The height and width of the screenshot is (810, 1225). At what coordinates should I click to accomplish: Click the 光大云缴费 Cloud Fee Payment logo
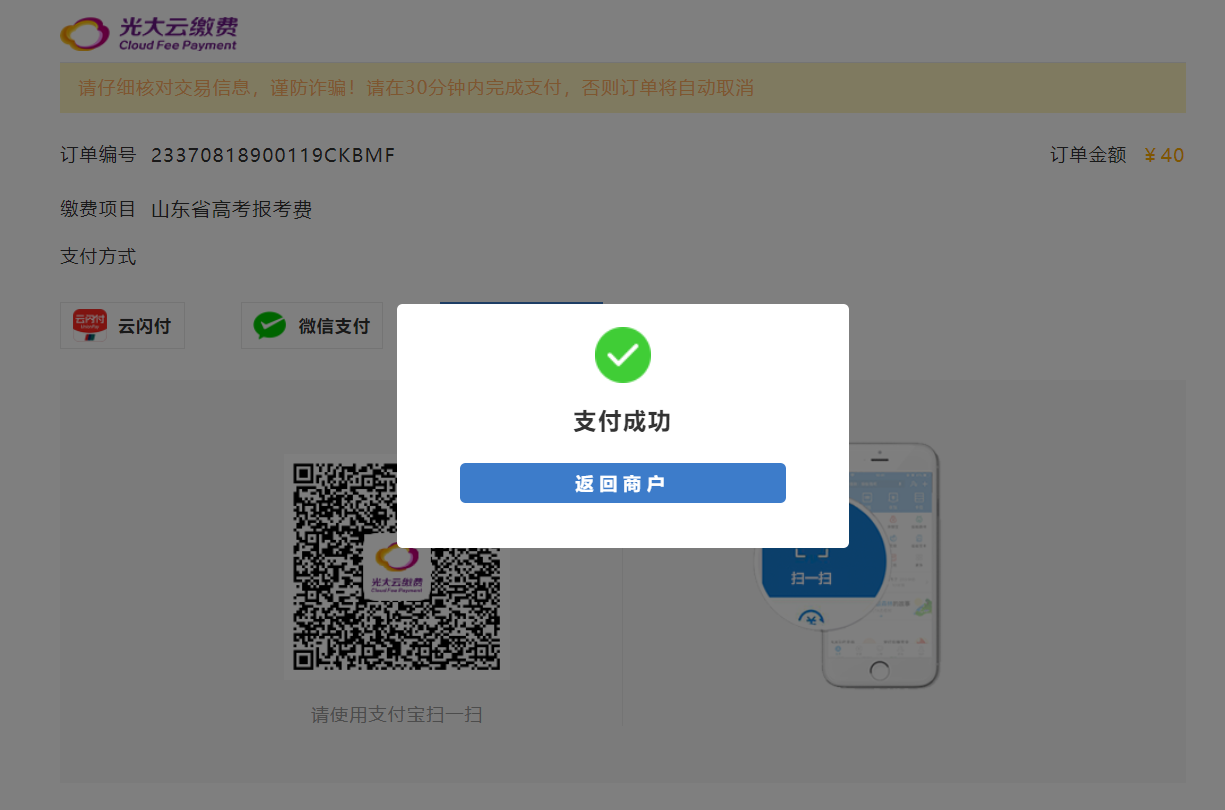click(x=149, y=33)
